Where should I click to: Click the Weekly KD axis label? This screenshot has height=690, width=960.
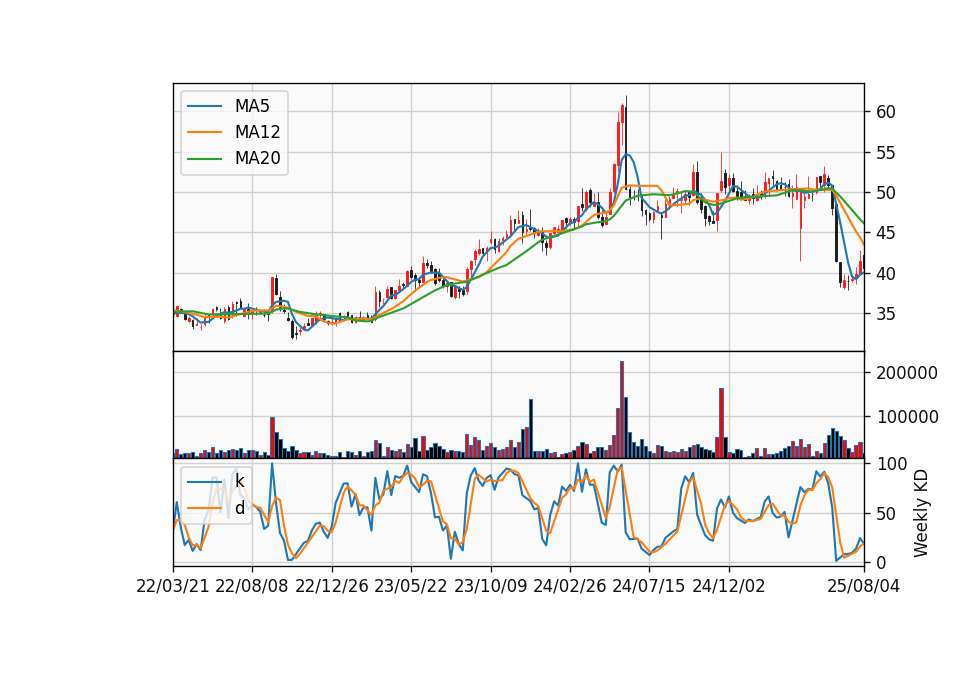[920, 513]
